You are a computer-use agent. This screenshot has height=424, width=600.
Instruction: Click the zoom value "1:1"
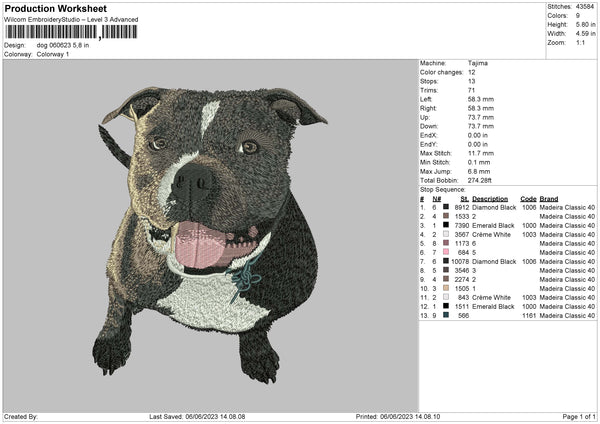click(x=580, y=42)
